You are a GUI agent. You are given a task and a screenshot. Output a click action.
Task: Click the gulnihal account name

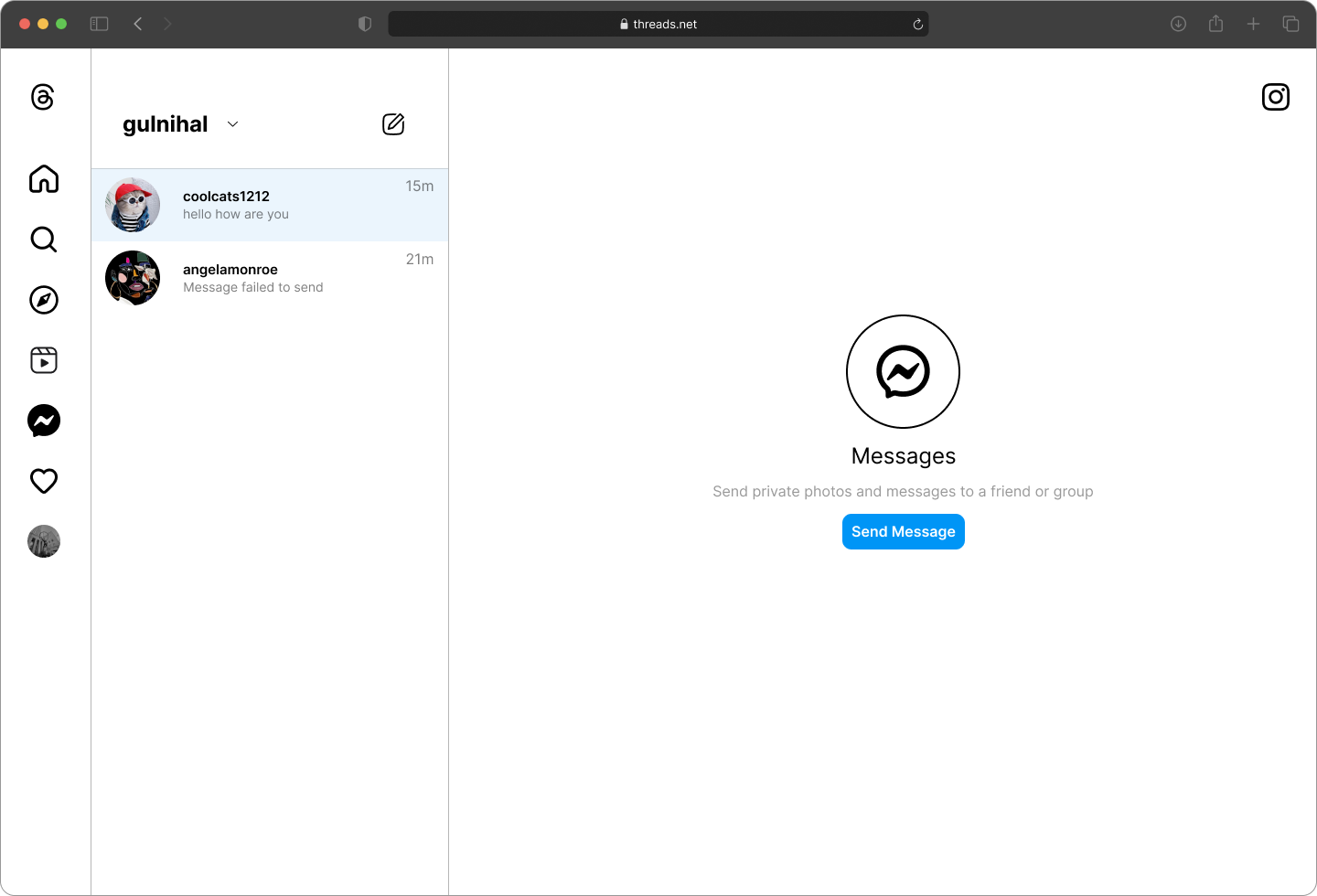click(x=166, y=124)
